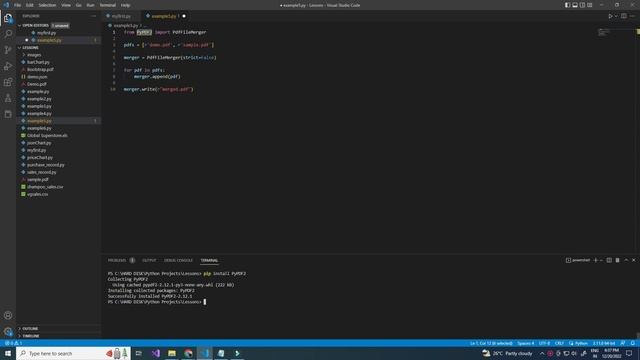This screenshot has width=640, height=360.
Task: Open sample.pdf in the file explorer
Action: tap(38, 180)
